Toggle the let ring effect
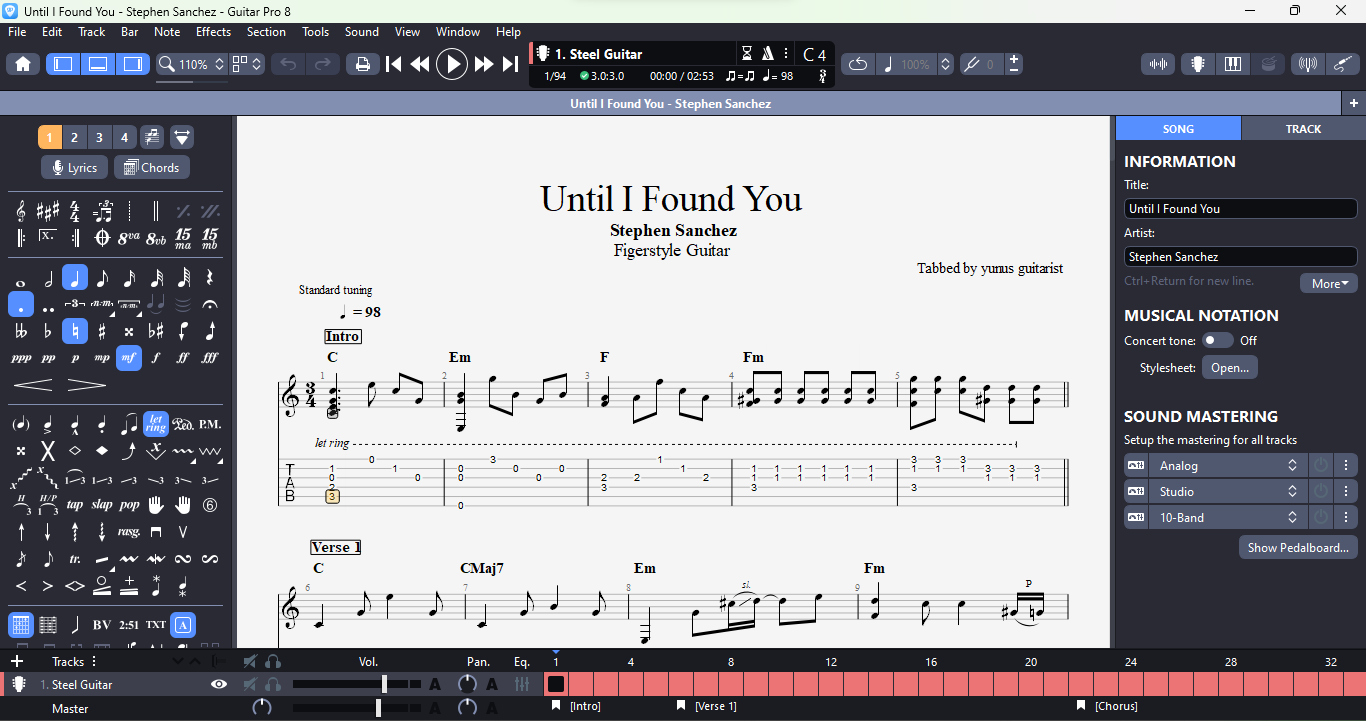1366x721 pixels. (156, 424)
